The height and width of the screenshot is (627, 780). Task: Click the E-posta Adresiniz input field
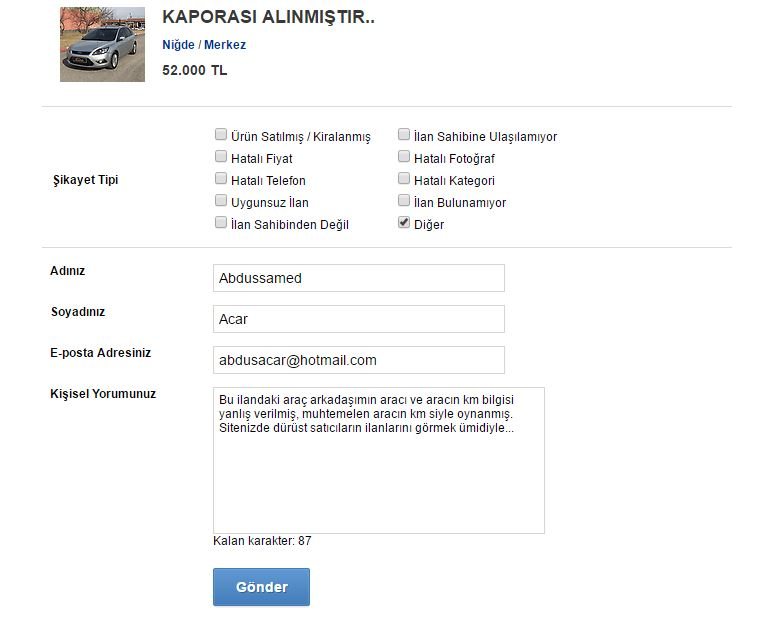(359, 360)
